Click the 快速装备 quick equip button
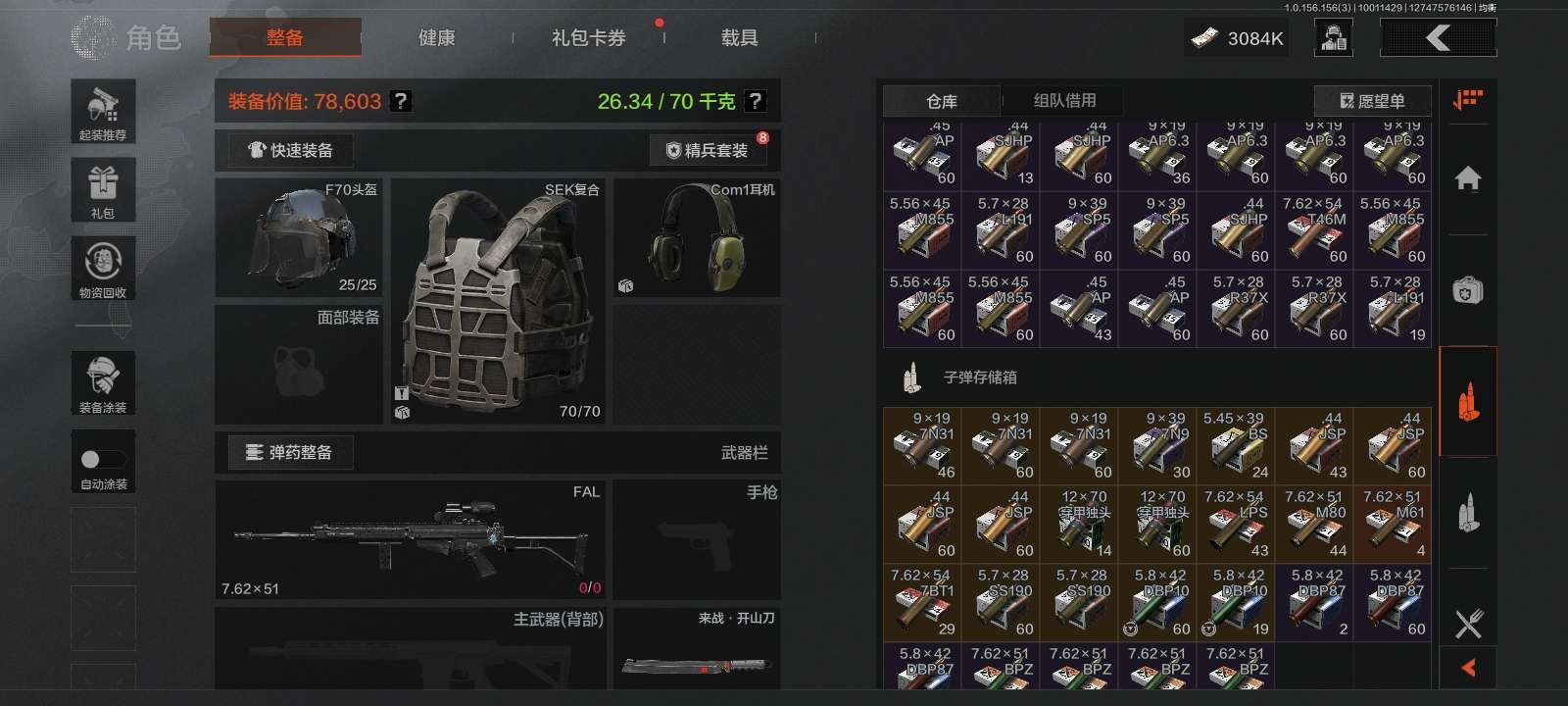The height and width of the screenshot is (706, 1568). [x=290, y=150]
